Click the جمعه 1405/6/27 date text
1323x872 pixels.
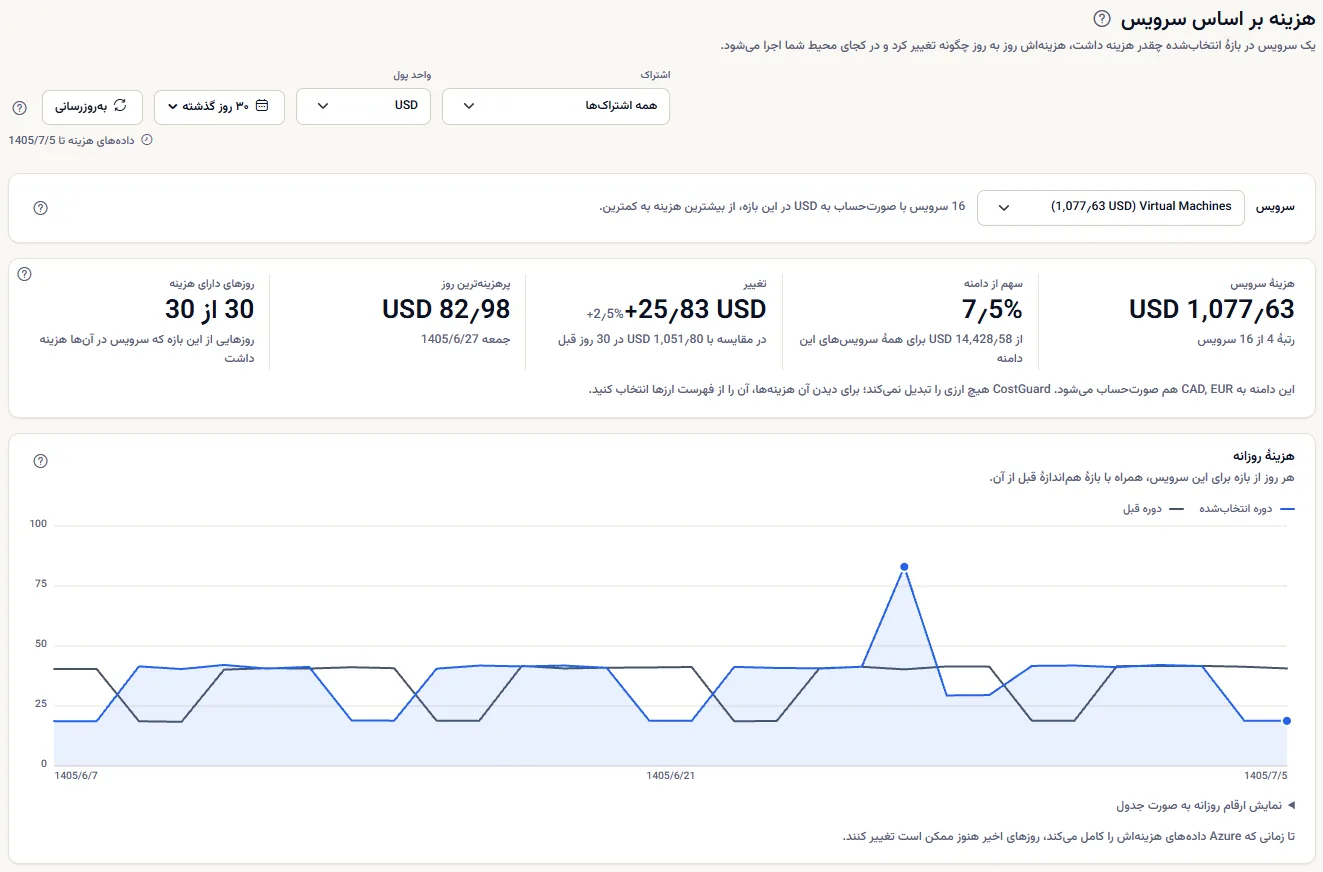point(465,340)
